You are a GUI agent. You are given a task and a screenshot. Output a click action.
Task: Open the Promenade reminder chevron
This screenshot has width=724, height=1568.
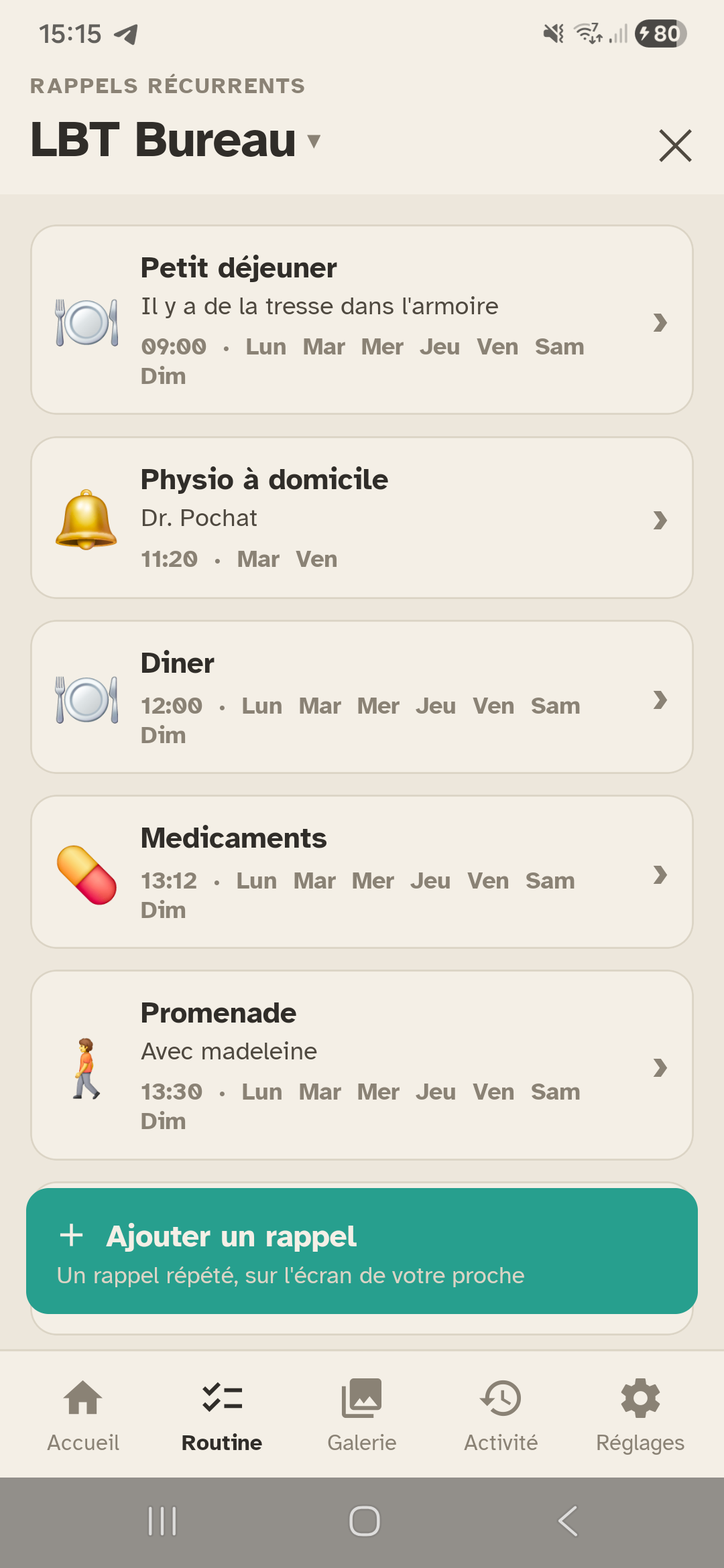(660, 1067)
